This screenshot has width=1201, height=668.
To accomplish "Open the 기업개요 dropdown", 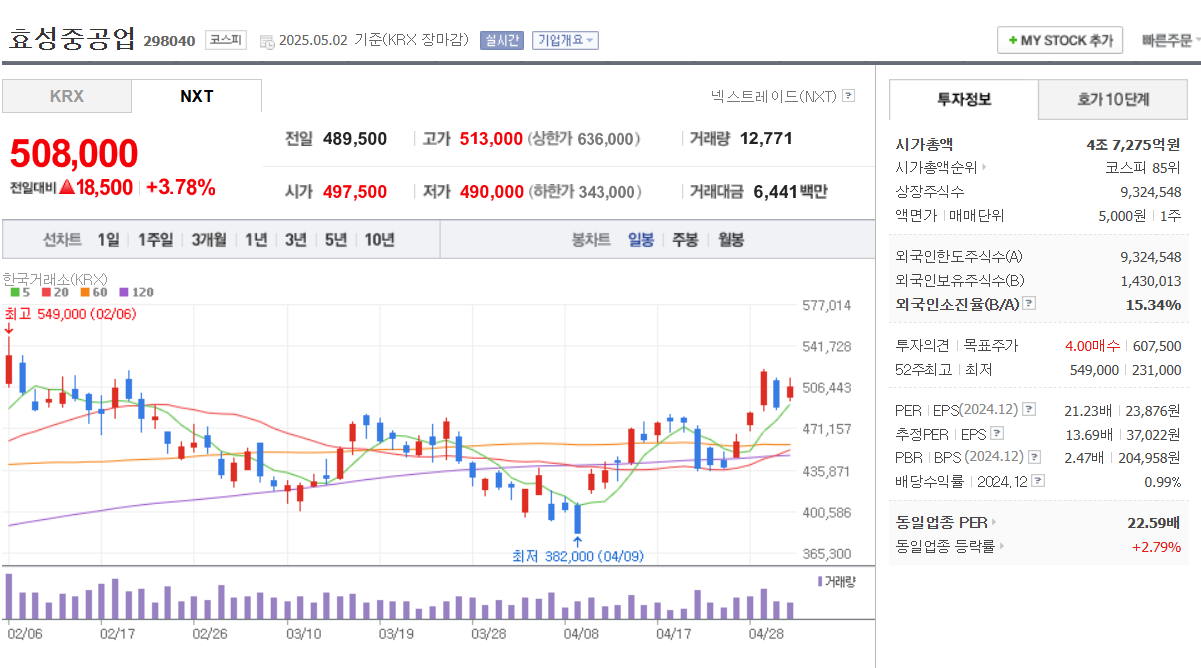I will pyautogui.click(x=564, y=41).
